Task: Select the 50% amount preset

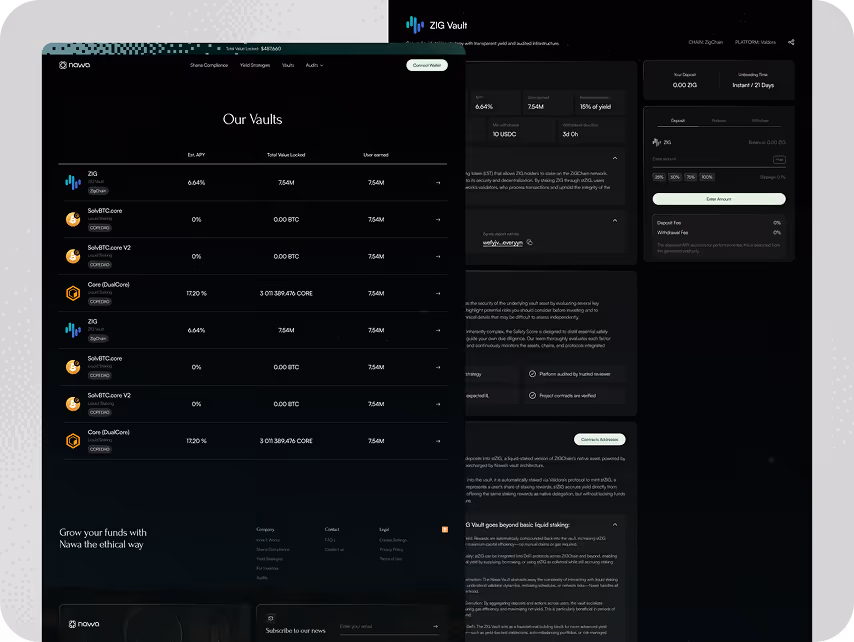Action: 675,178
